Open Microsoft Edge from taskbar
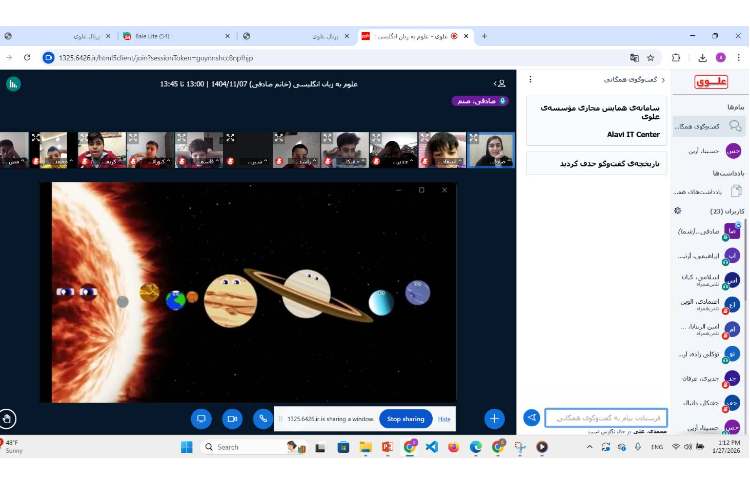 click(475, 447)
